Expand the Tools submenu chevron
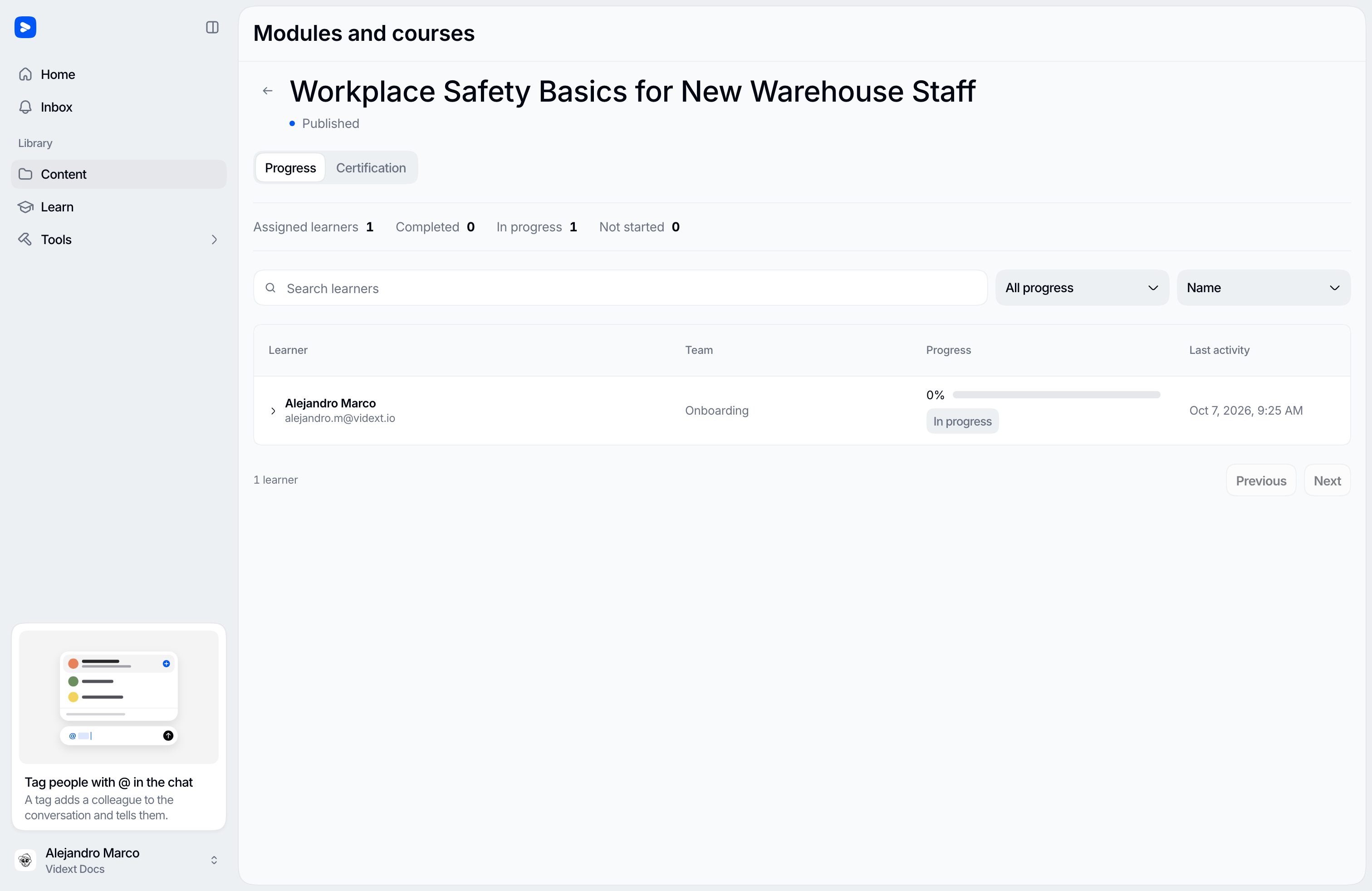Image resolution: width=1372 pixels, height=891 pixels. (214, 240)
